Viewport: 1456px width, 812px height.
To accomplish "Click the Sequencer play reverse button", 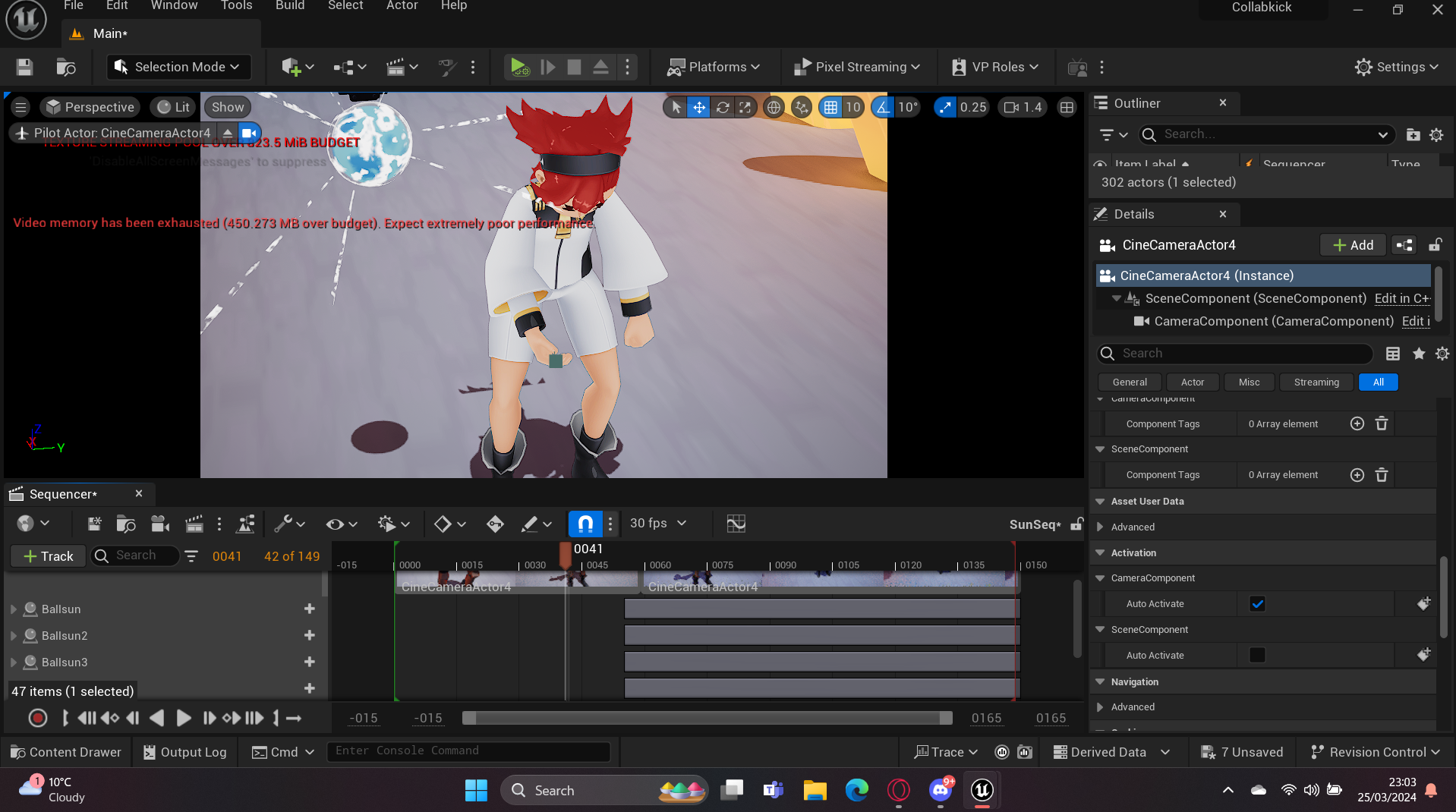I will tap(157, 718).
